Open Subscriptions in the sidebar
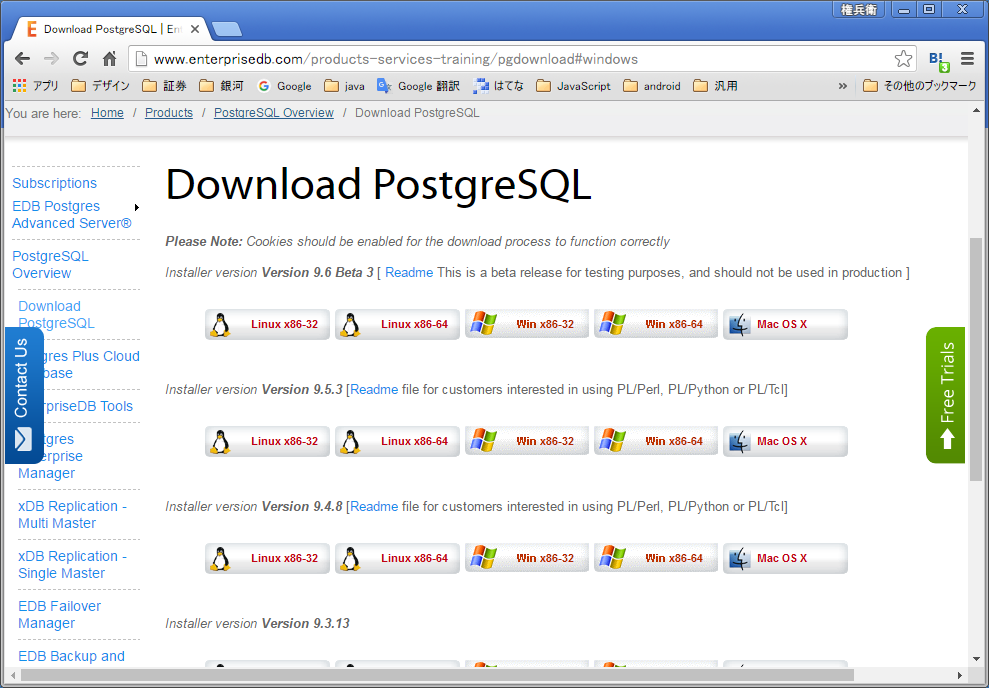This screenshot has height=688, width=989. [x=55, y=184]
